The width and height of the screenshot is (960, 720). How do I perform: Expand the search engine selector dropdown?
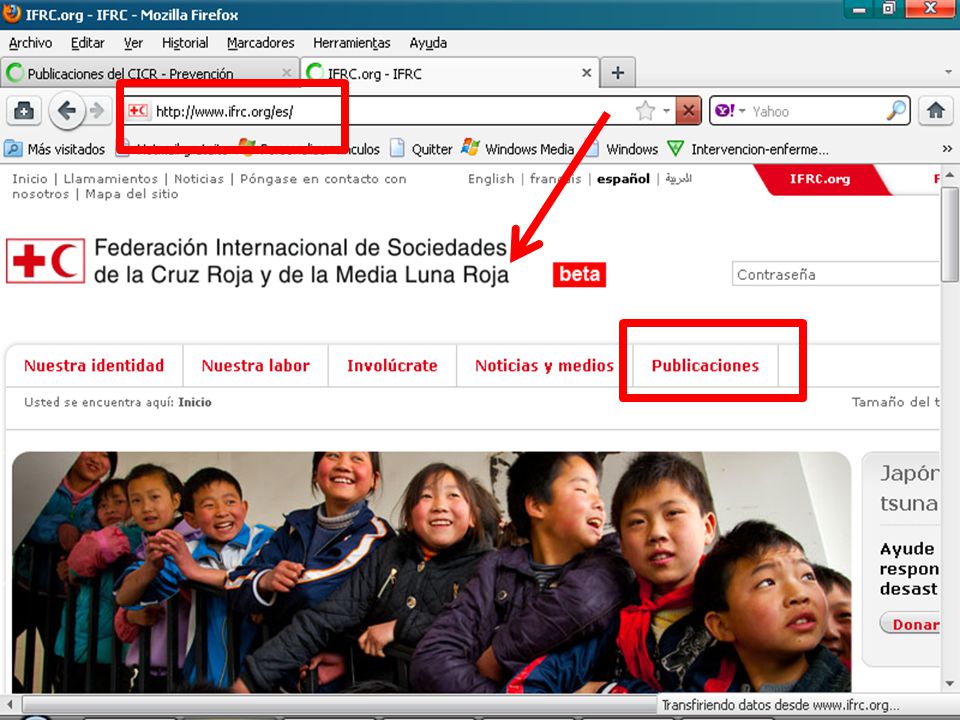tap(742, 111)
